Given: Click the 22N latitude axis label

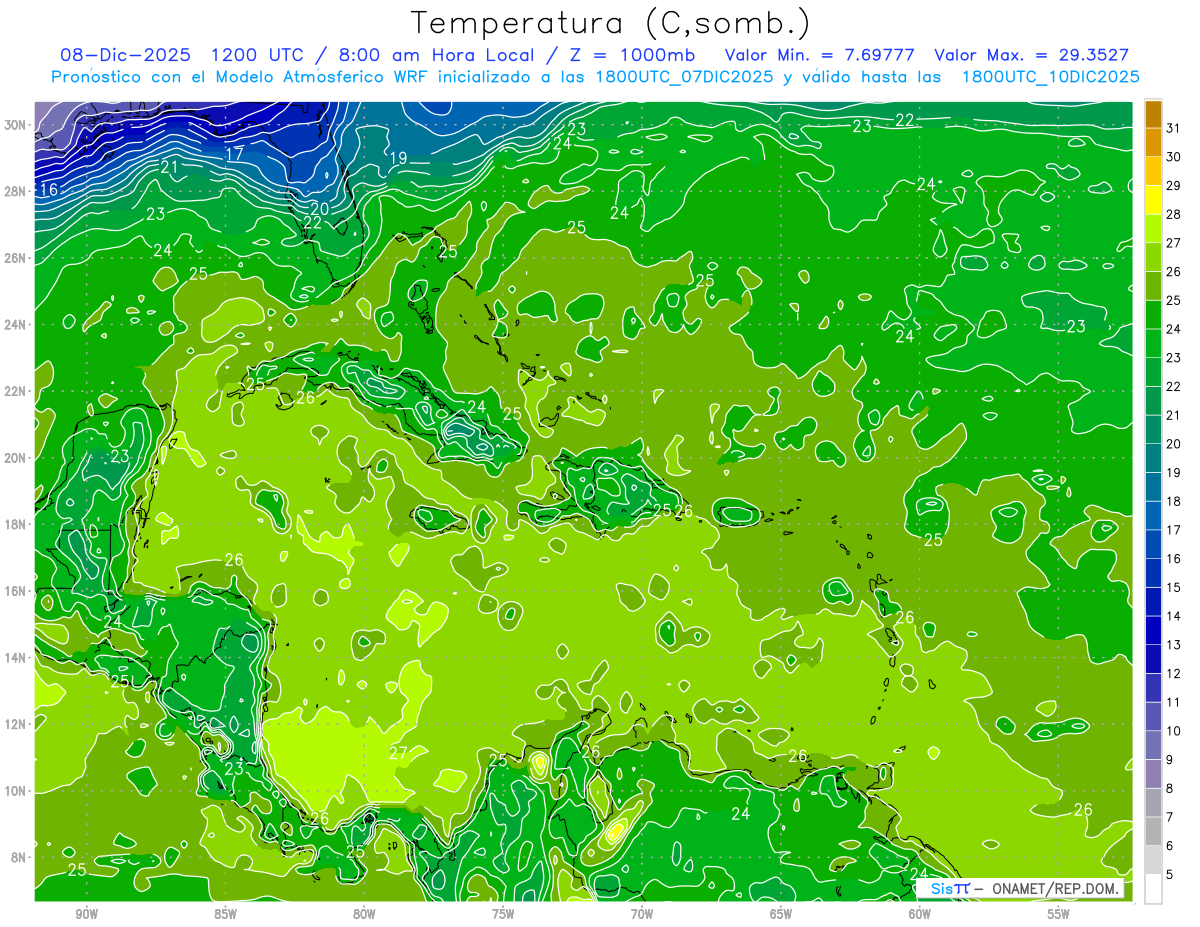Looking at the screenshot, I should [x=17, y=391].
